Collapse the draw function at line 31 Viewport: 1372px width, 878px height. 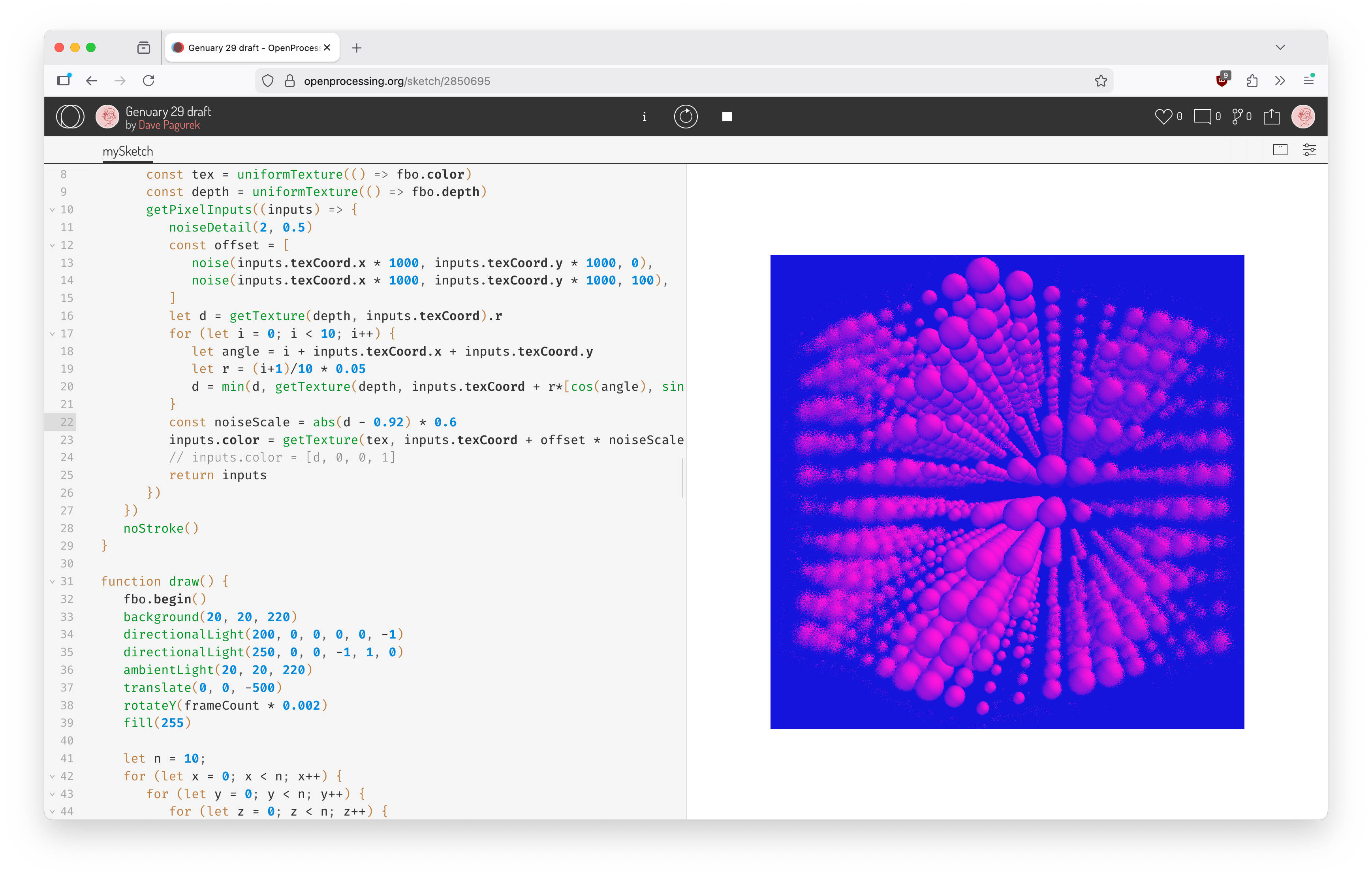[53, 582]
